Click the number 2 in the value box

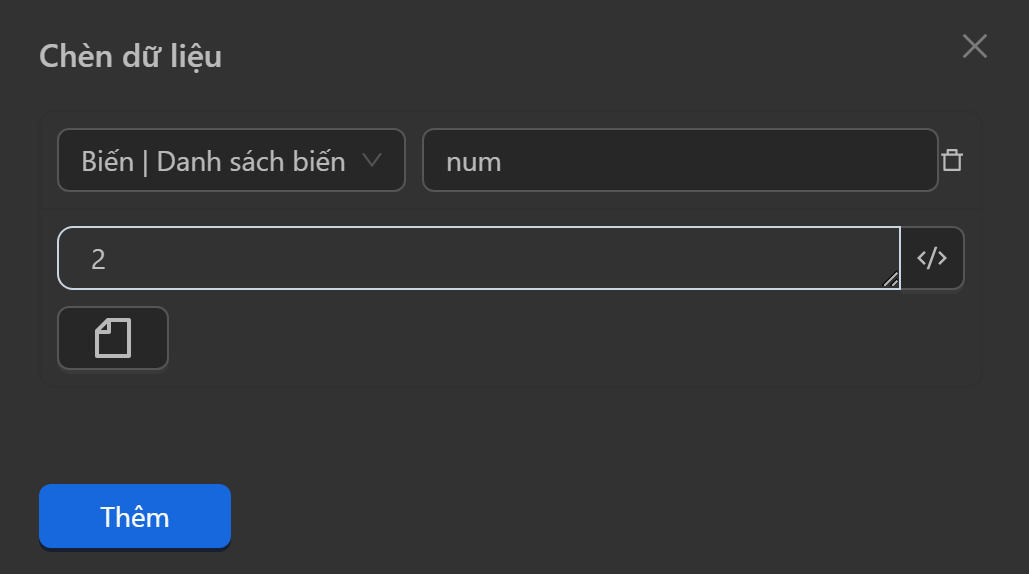point(98,259)
